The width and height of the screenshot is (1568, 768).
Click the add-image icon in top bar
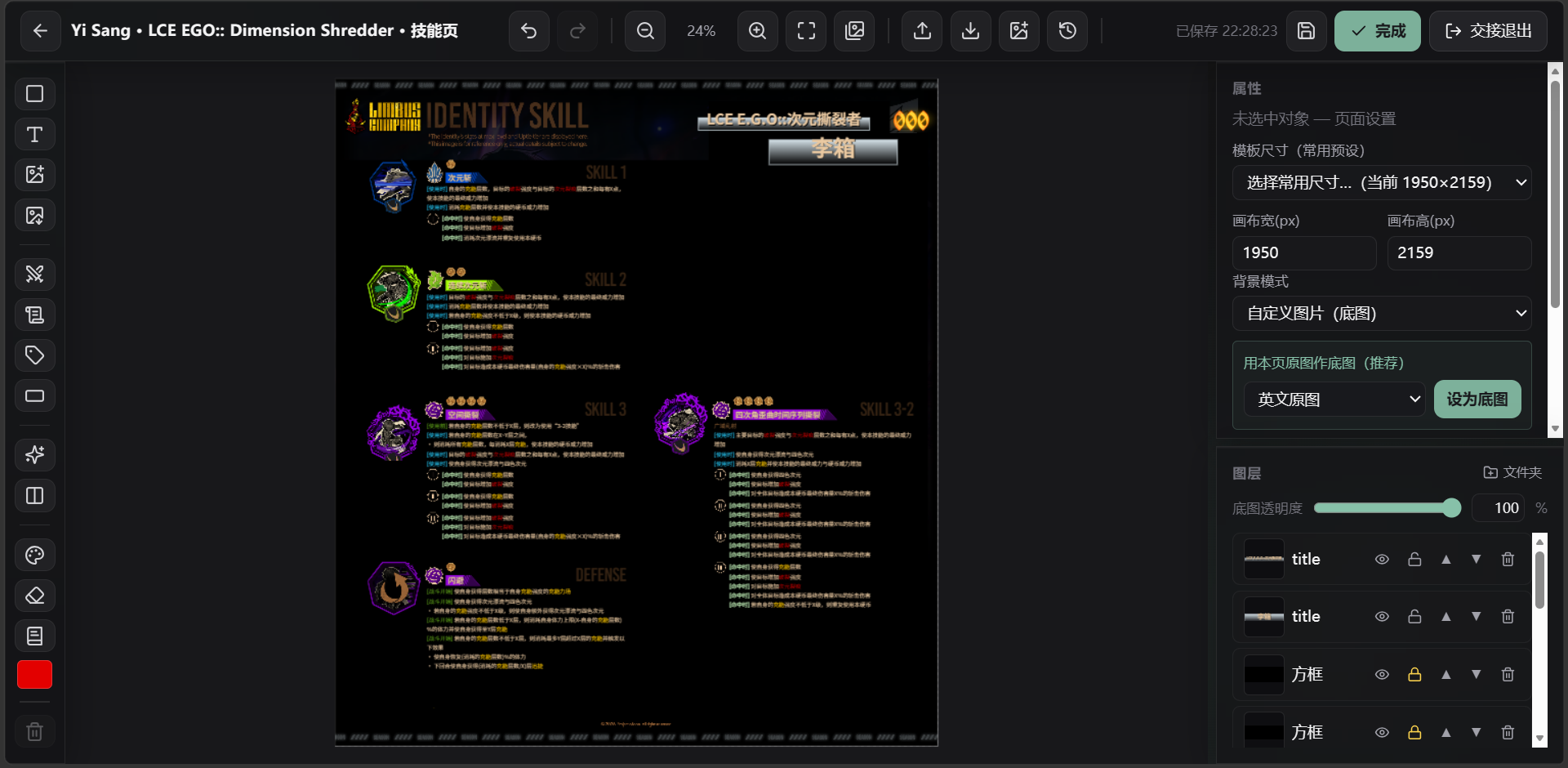pyautogui.click(x=1018, y=31)
